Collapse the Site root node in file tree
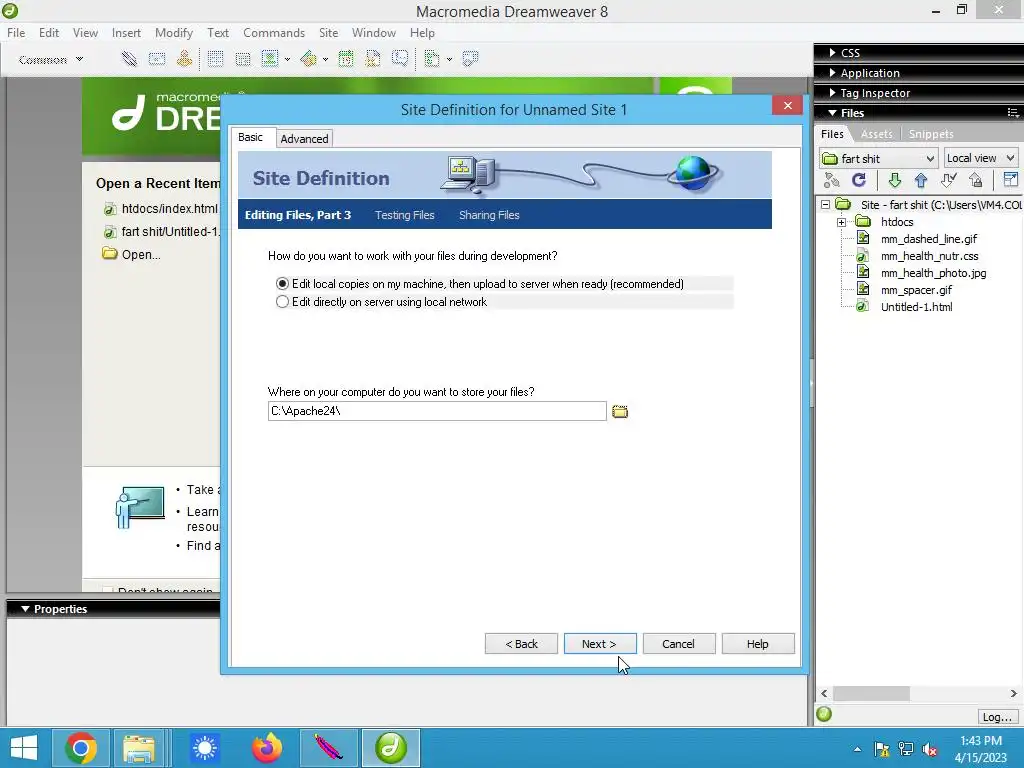The height and width of the screenshot is (768, 1024). 825,205
